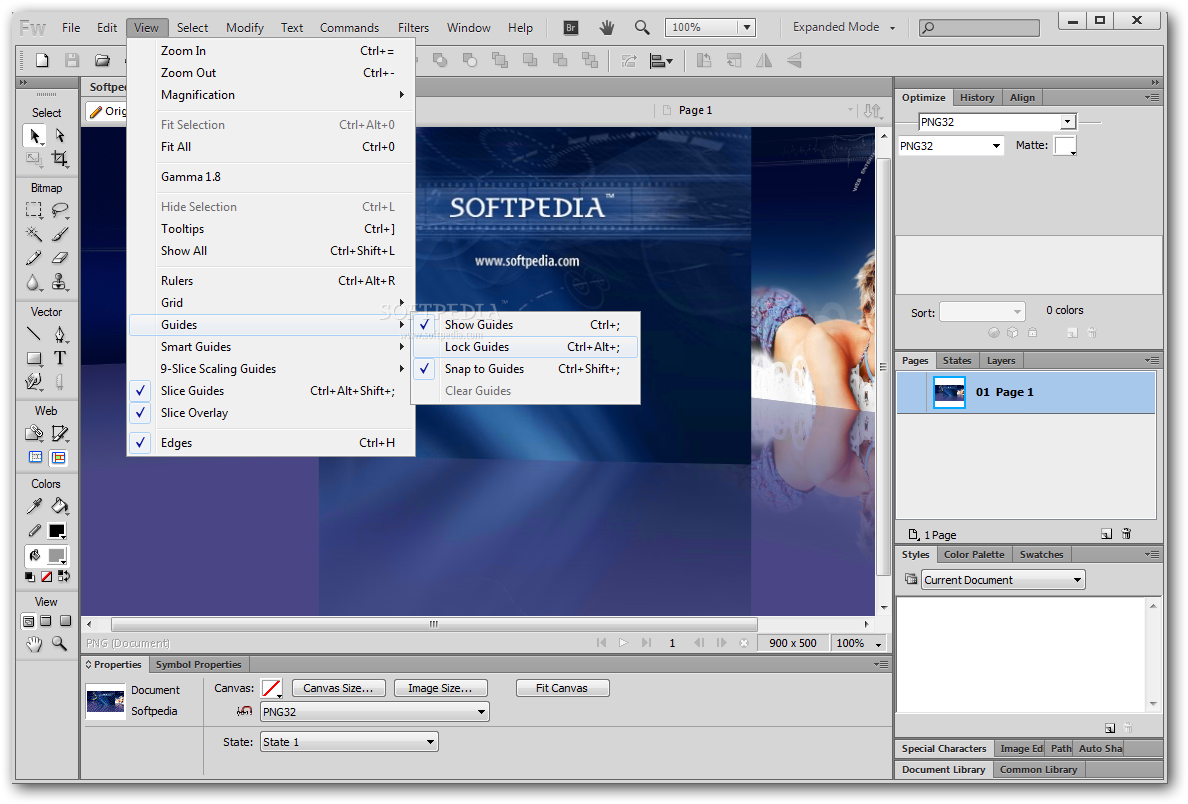Select the Text tool

[60, 358]
